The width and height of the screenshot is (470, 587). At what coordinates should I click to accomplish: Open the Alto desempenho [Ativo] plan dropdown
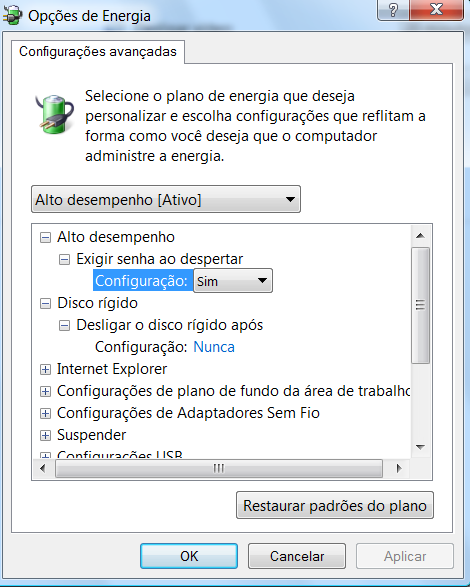(166, 199)
